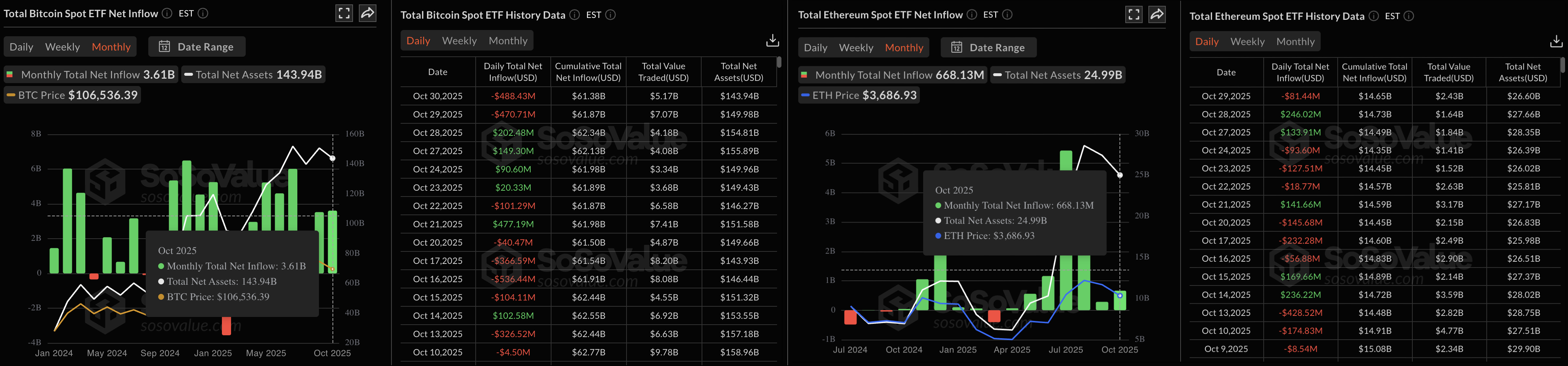Image resolution: width=1568 pixels, height=366 pixels.
Task: Open Date Range picker on Bitcoin chart
Action: click(x=197, y=47)
